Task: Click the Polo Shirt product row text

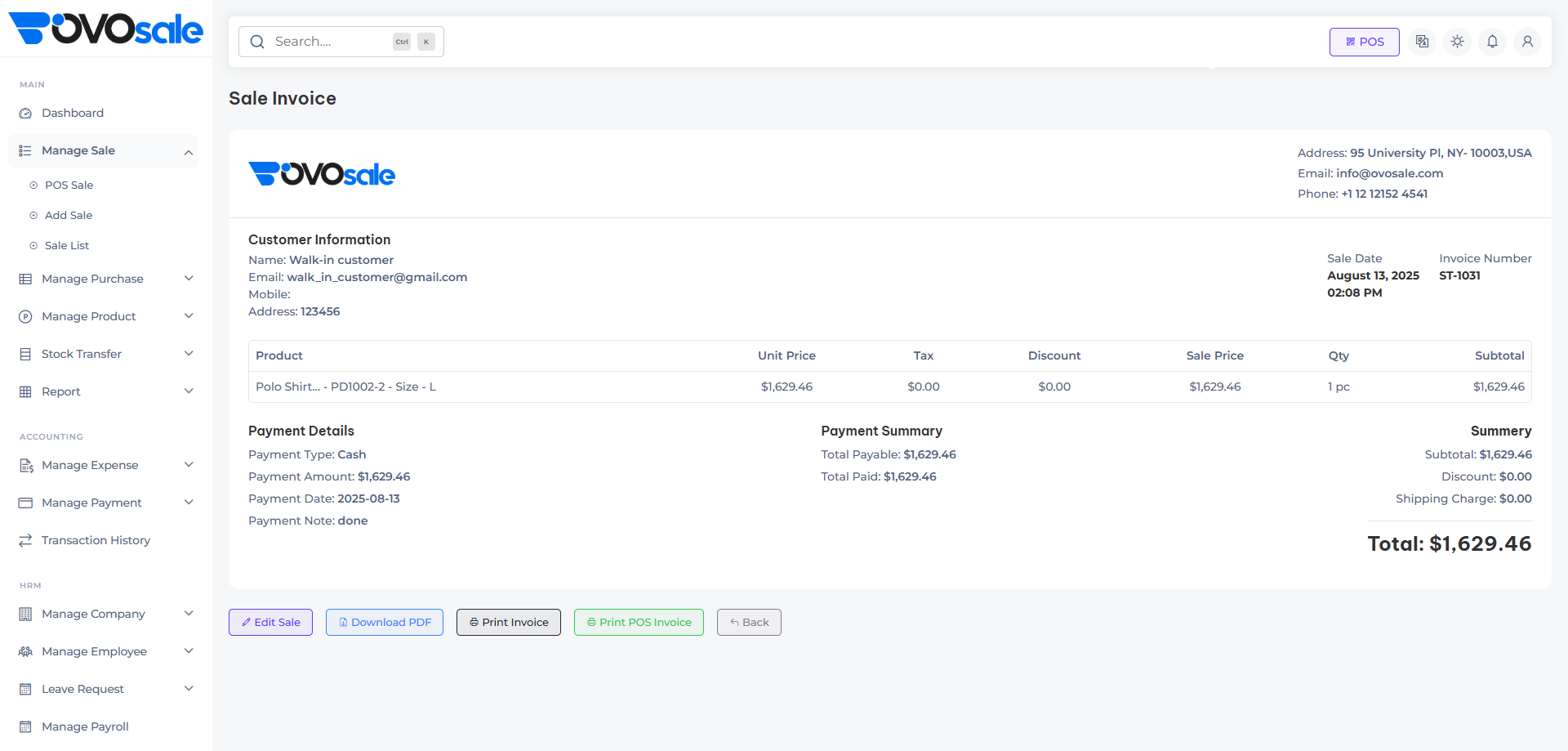Action: tap(345, 387)
